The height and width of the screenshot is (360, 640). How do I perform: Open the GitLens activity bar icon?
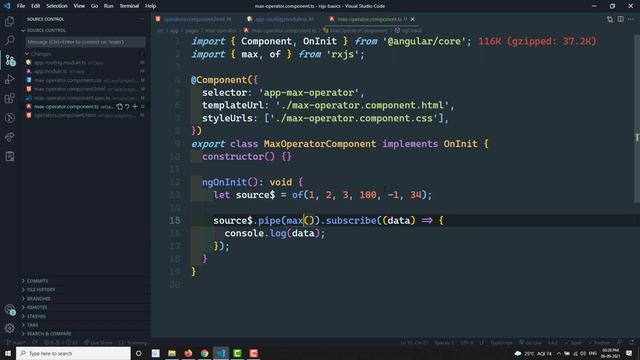tap(9, 118)
